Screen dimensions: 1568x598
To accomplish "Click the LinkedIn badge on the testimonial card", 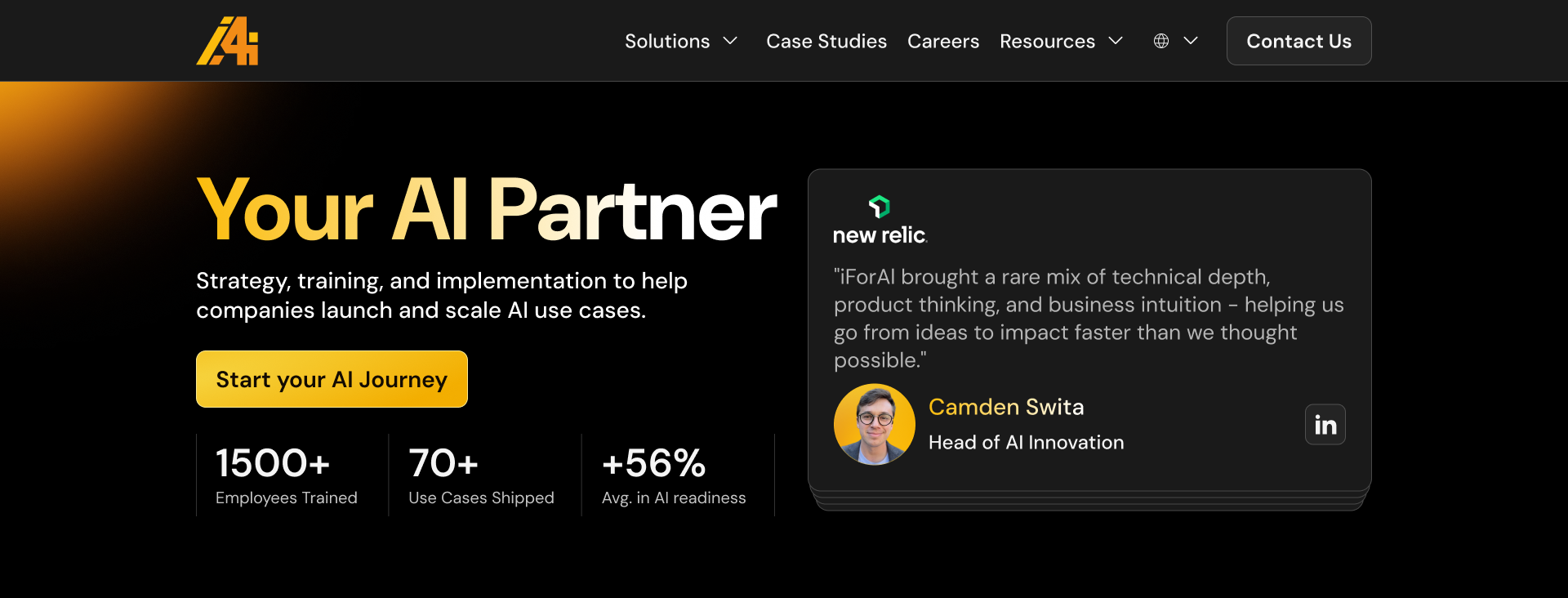I will pyautogui.click(x=1325, y=424).
